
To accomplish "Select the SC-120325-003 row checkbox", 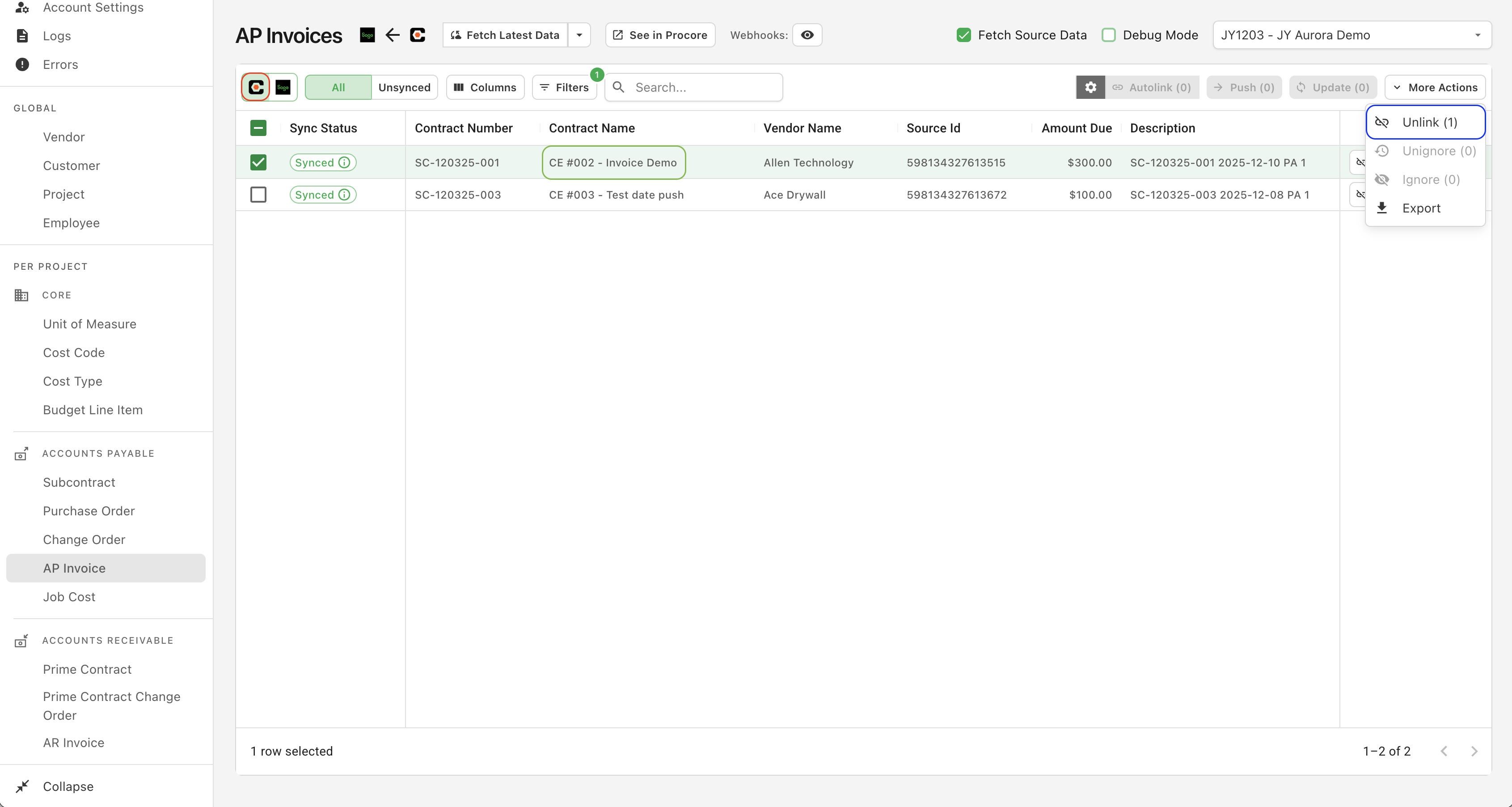I will (x=258, y=195).
